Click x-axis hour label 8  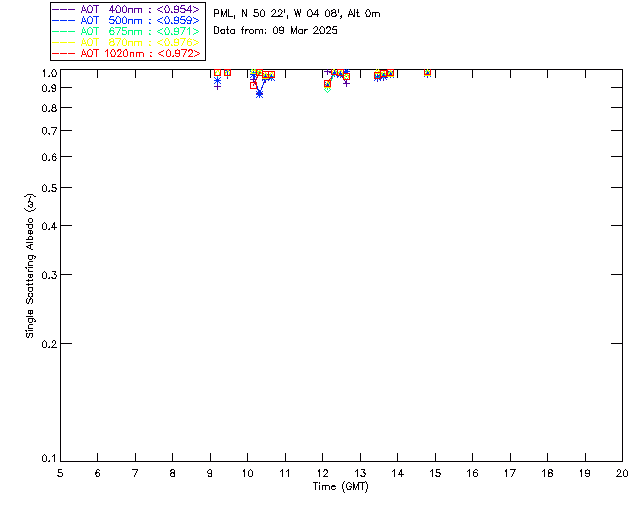tap(173, 473)
